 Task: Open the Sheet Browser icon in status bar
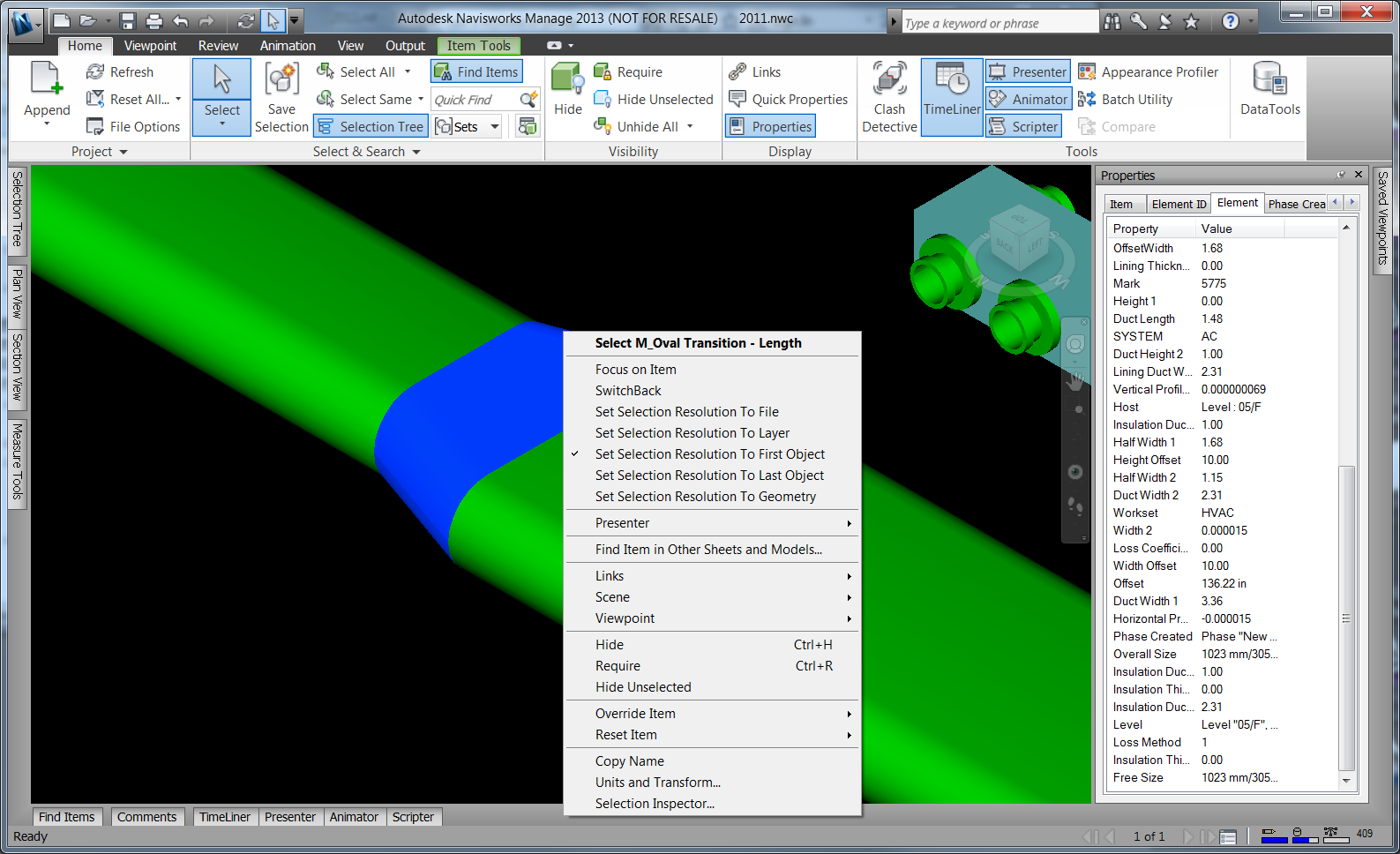(x=1228, y=836)
